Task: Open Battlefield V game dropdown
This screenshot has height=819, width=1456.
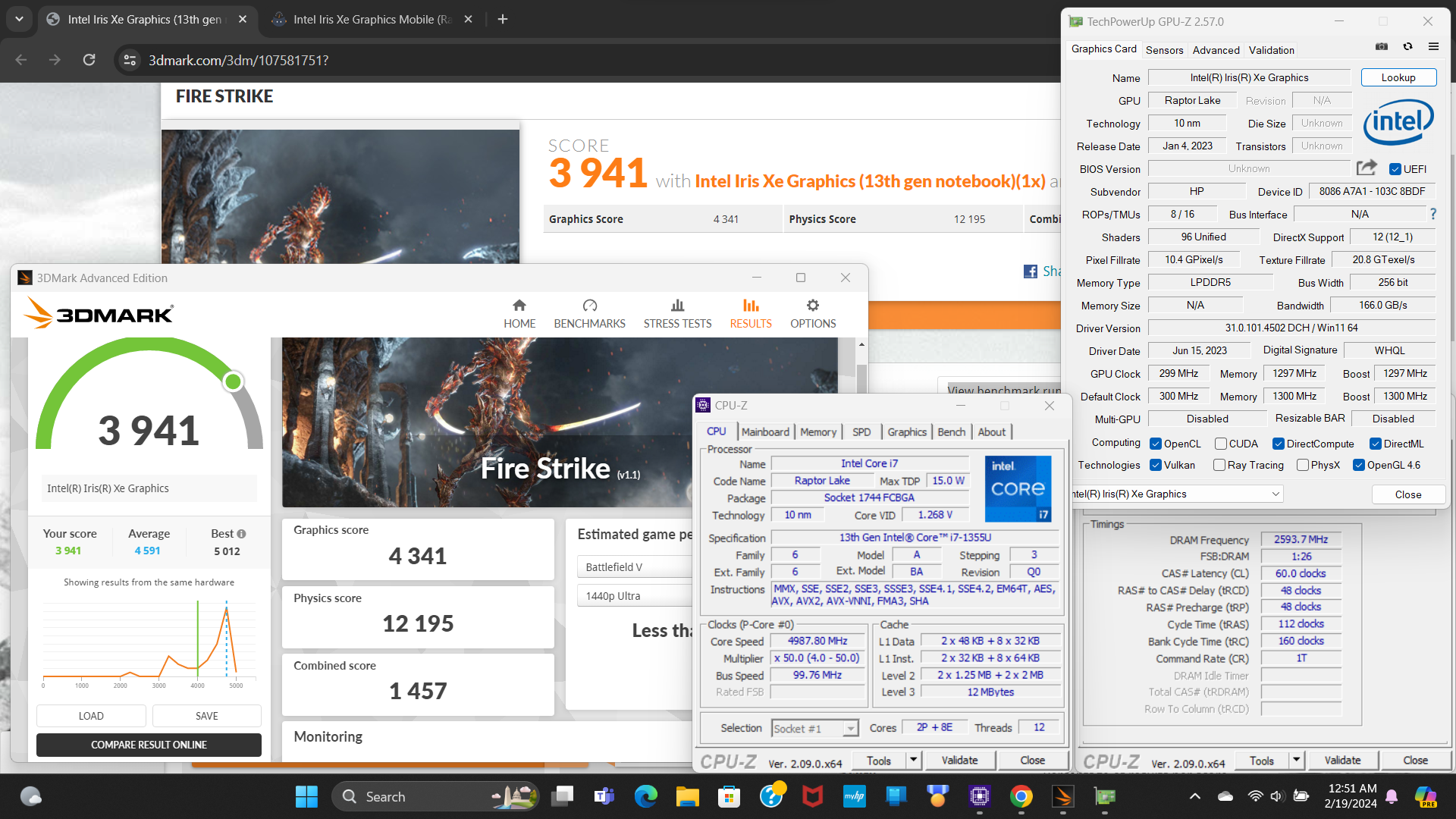Action: pyautogui.click(x=635, y=566)
